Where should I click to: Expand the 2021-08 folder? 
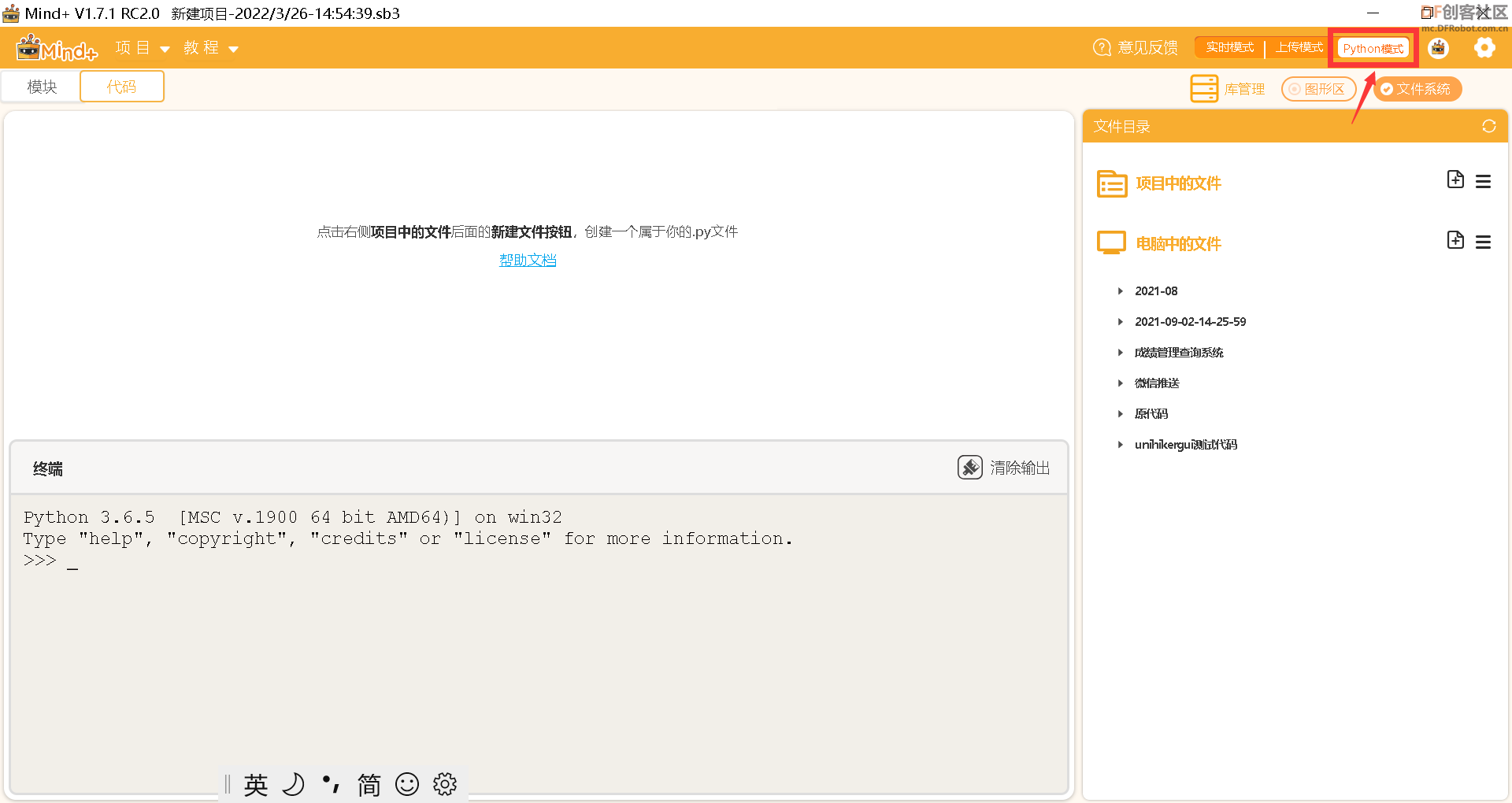1121,291
